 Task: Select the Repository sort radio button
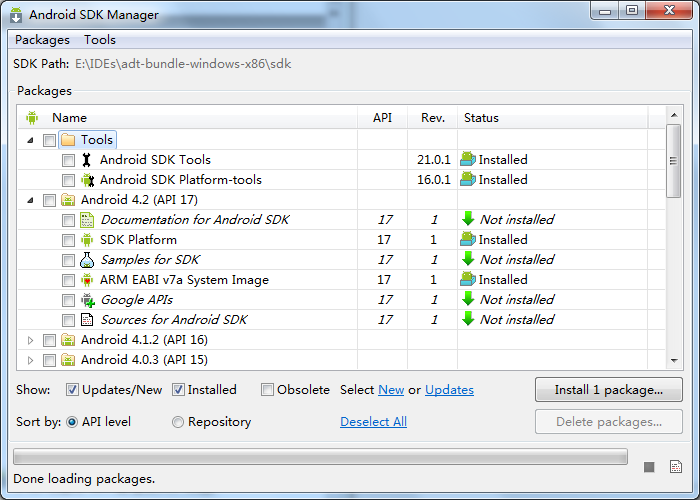click(178, 422)
